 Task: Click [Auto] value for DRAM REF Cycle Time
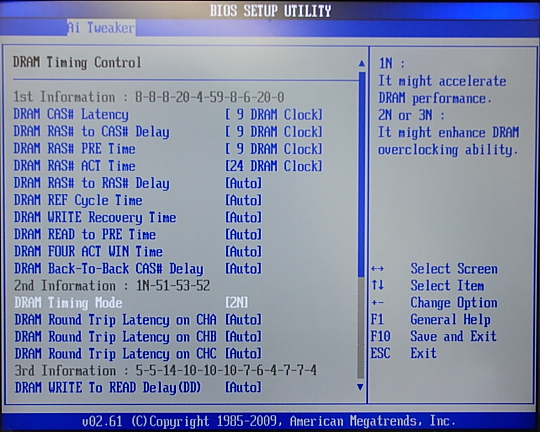click(243, 200)
